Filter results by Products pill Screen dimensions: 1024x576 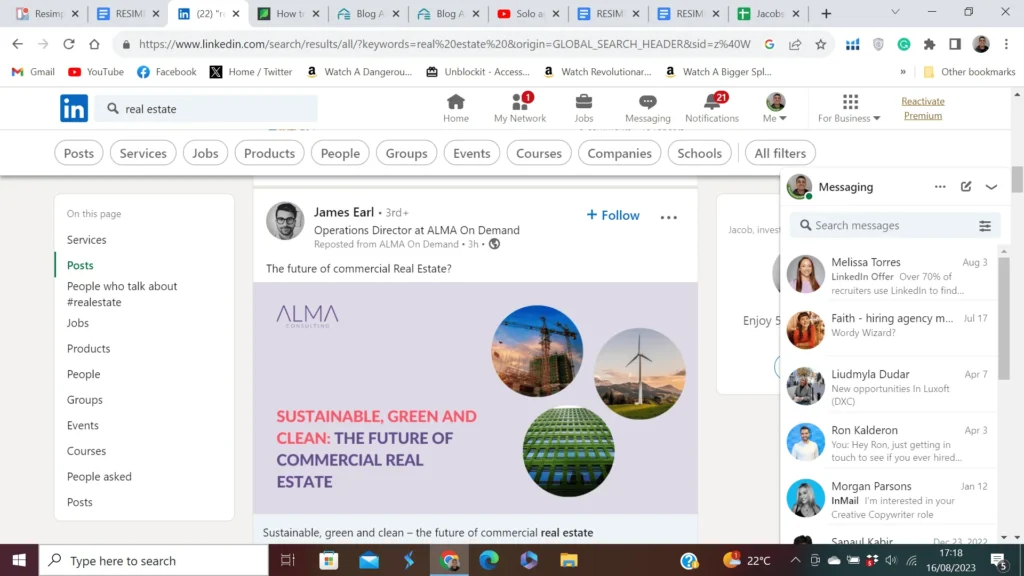click(x=269, y=153)
